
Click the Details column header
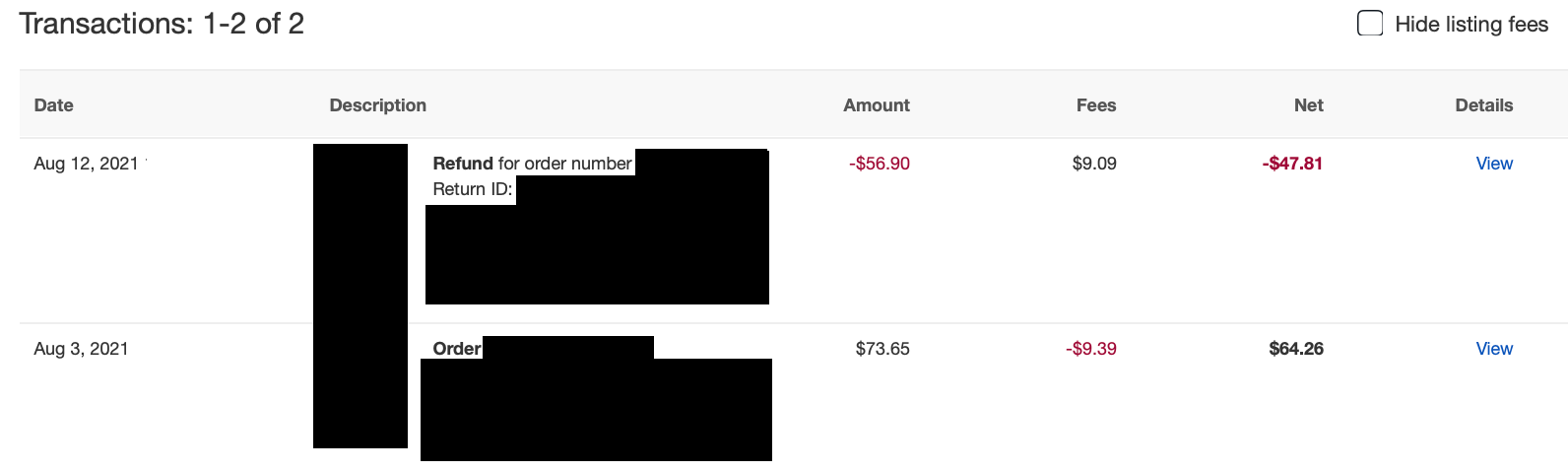pos(1484,105)
